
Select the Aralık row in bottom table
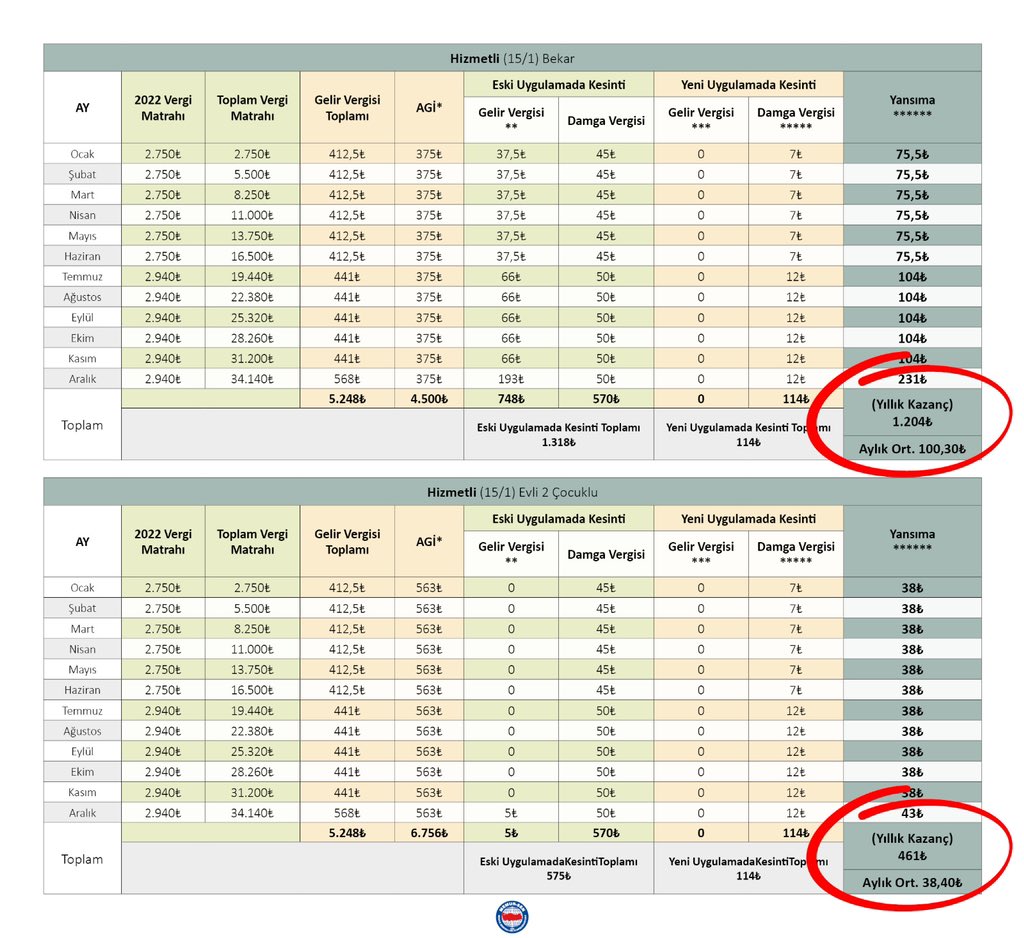click(81, 812)
